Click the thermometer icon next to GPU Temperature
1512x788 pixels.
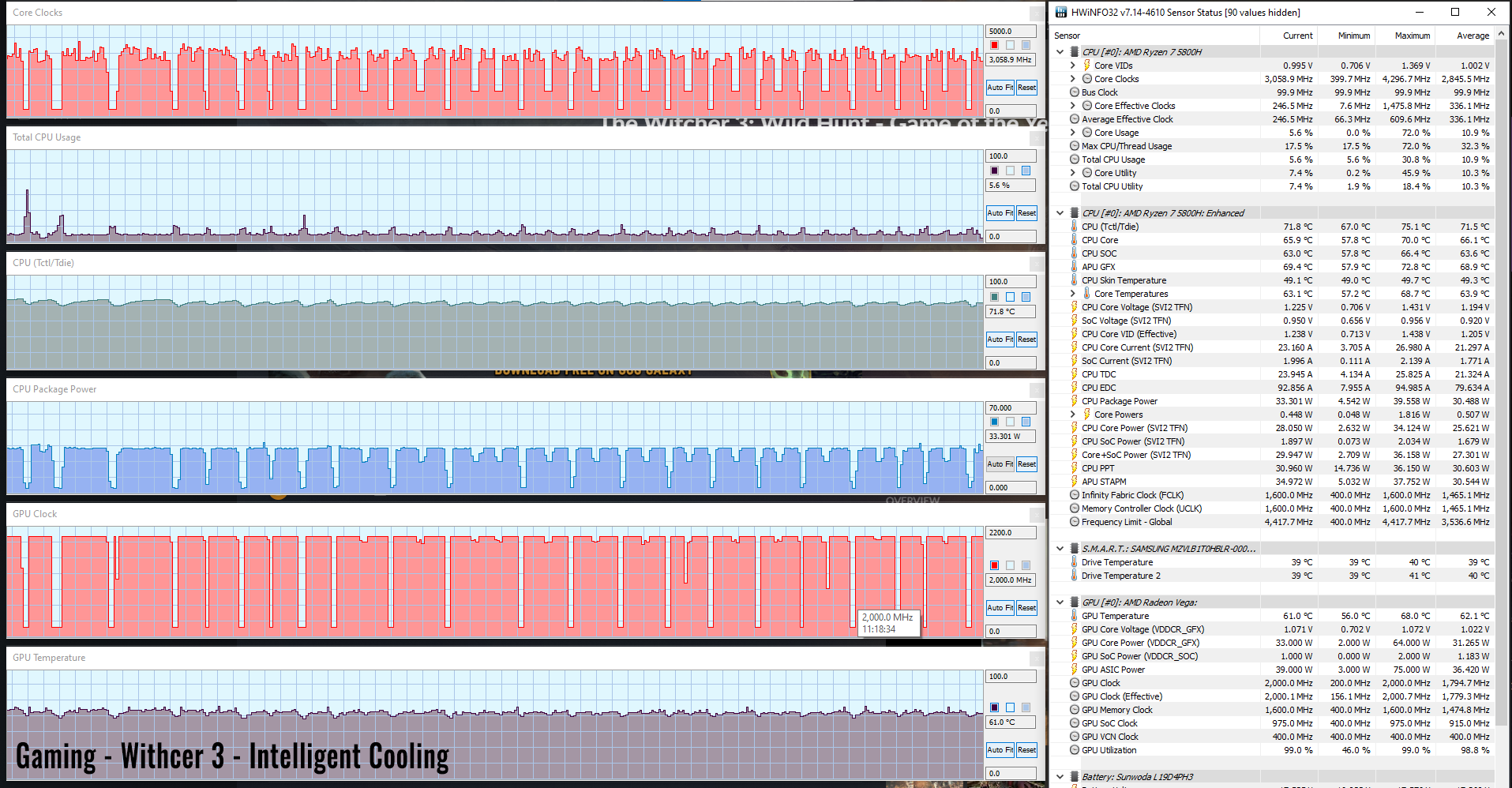point(1075,616)
